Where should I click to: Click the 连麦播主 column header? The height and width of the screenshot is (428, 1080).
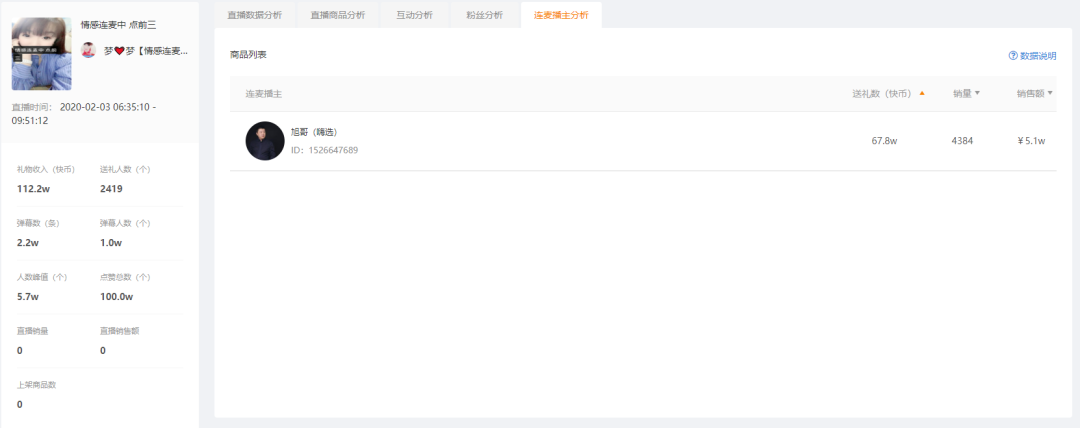pos(264,94)
